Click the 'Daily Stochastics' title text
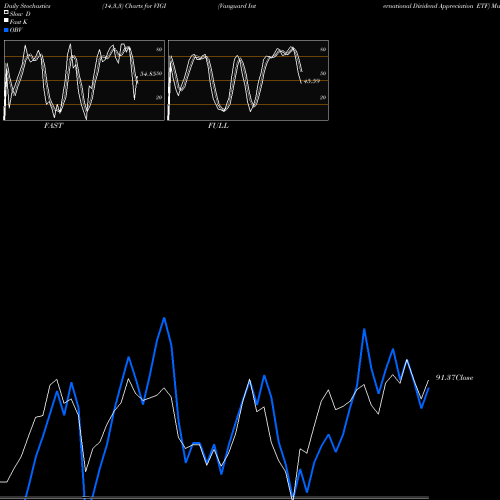Image resolution: width=500 pixels, height=500 pixels. tap(27, 6)
